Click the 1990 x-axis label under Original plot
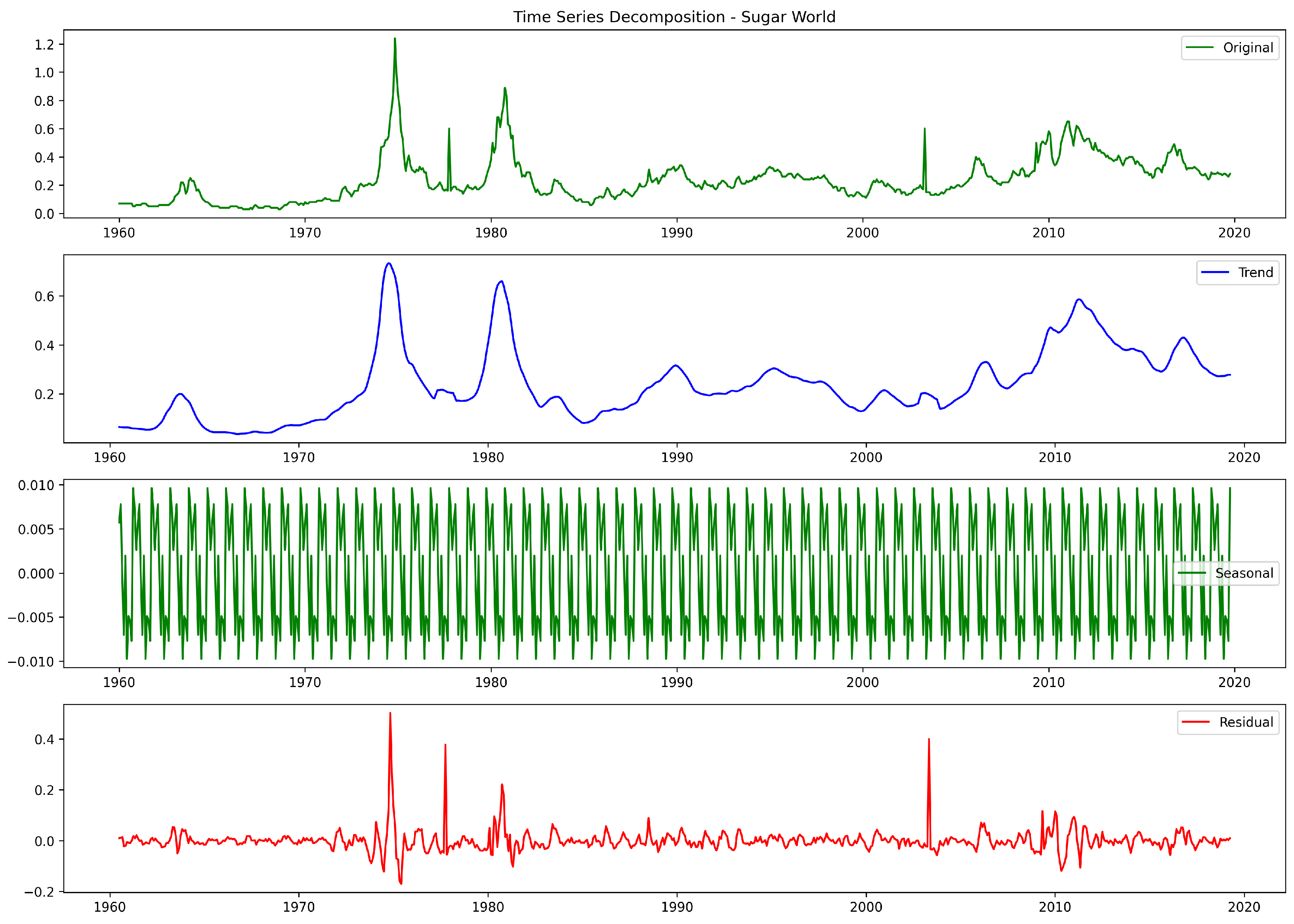The image size is (1294, 924). pyautogui.click(x=677, y=233)
